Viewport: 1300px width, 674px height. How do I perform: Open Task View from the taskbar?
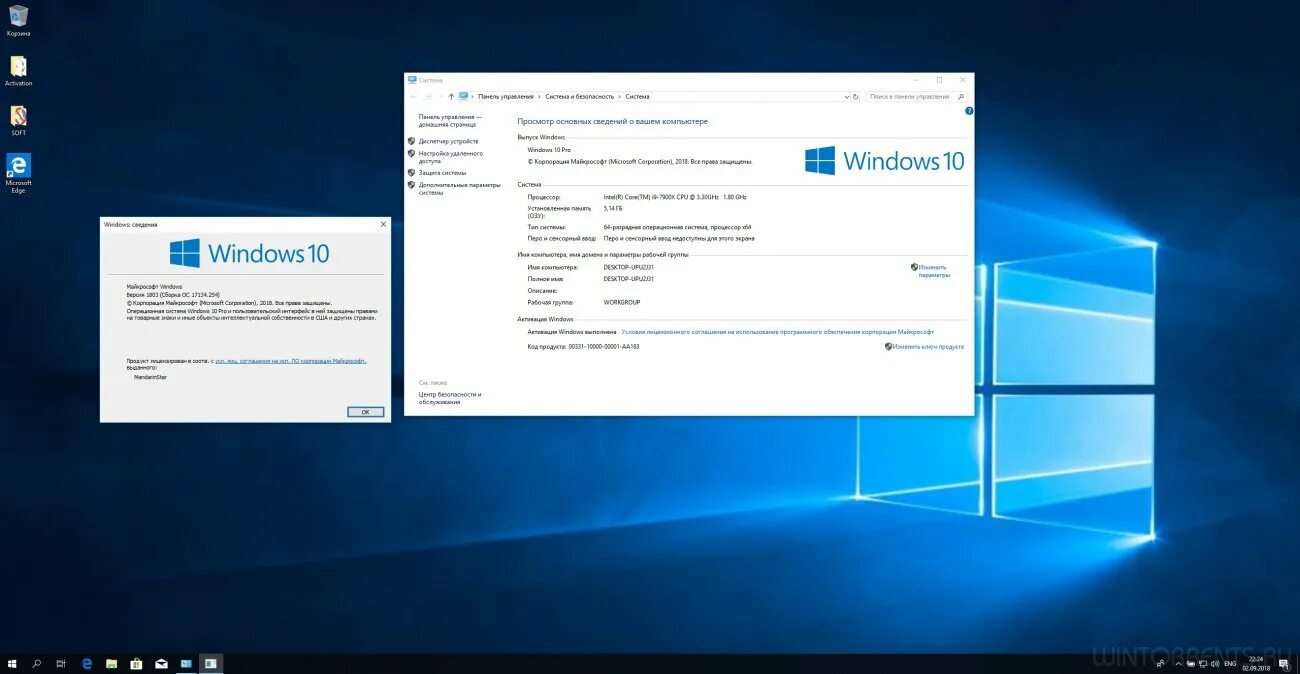[x=61, y=663]
